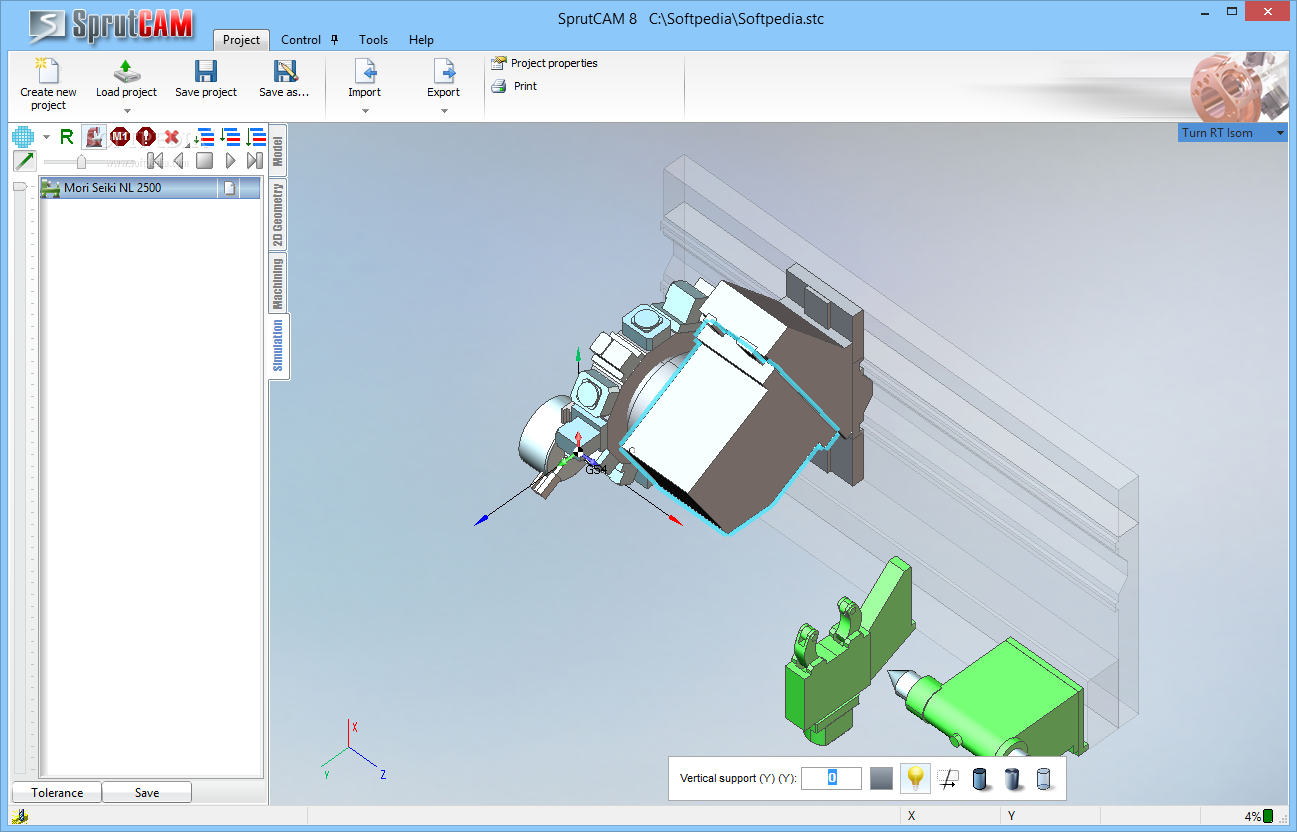Click the short green arrow lines icon

204,137
